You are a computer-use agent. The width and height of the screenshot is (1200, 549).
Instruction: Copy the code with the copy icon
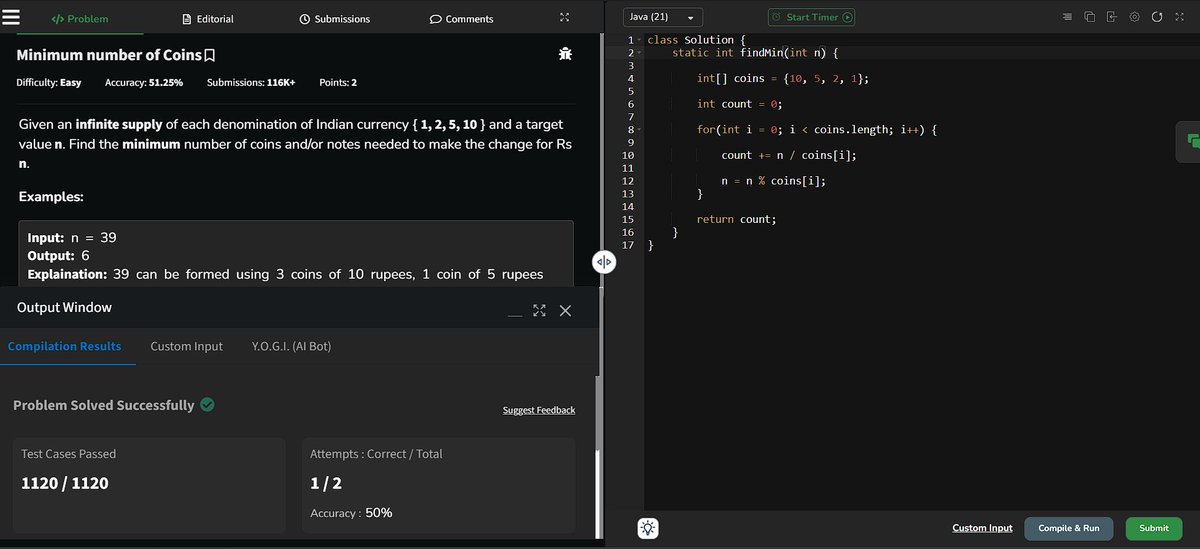(x=1089, y=17)
